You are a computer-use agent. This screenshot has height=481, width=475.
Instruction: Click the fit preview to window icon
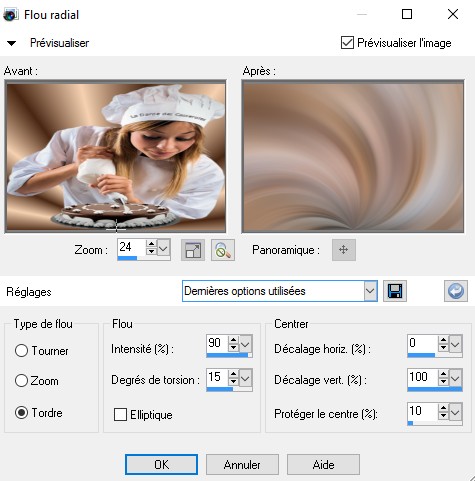click(193, 250)
